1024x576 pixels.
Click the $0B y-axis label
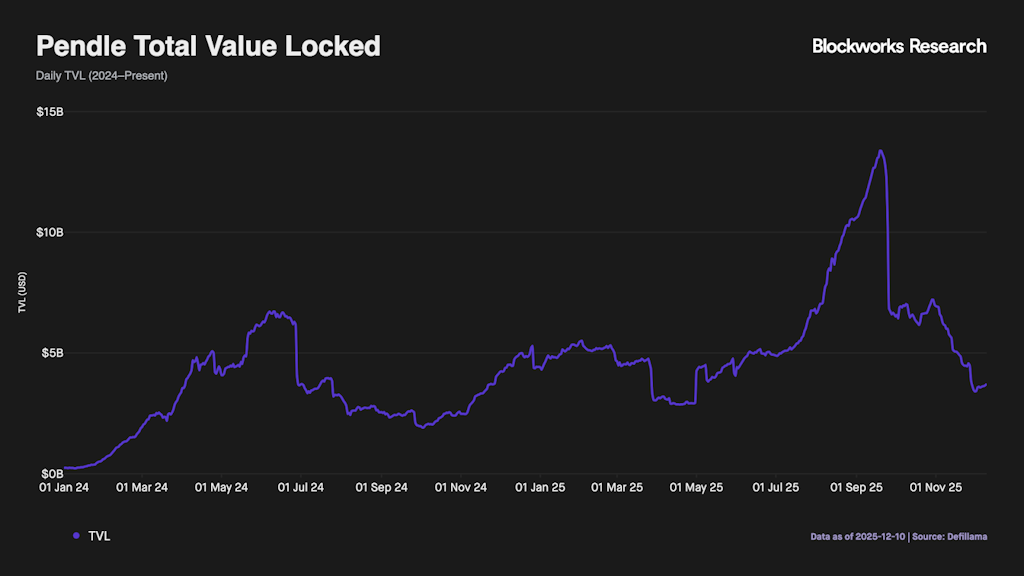(x=53, y=473)
